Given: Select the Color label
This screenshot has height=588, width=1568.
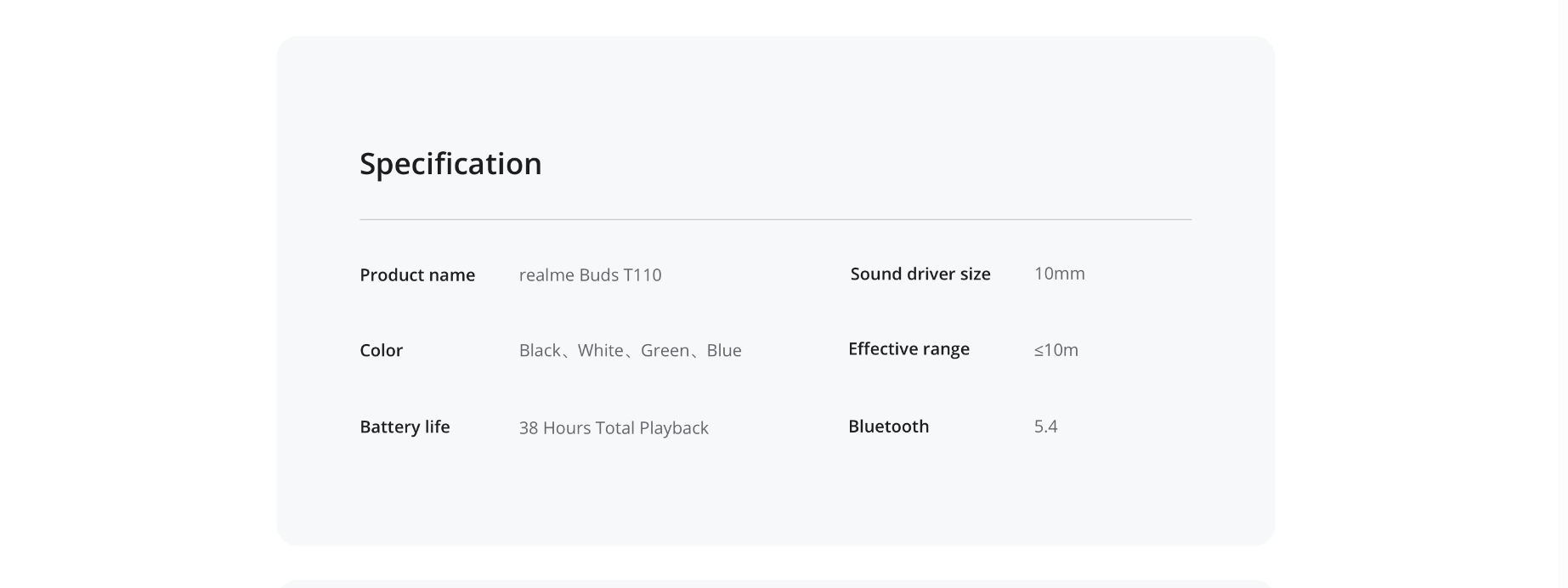Looking at the screenshot, I should [x=381, y=351].
